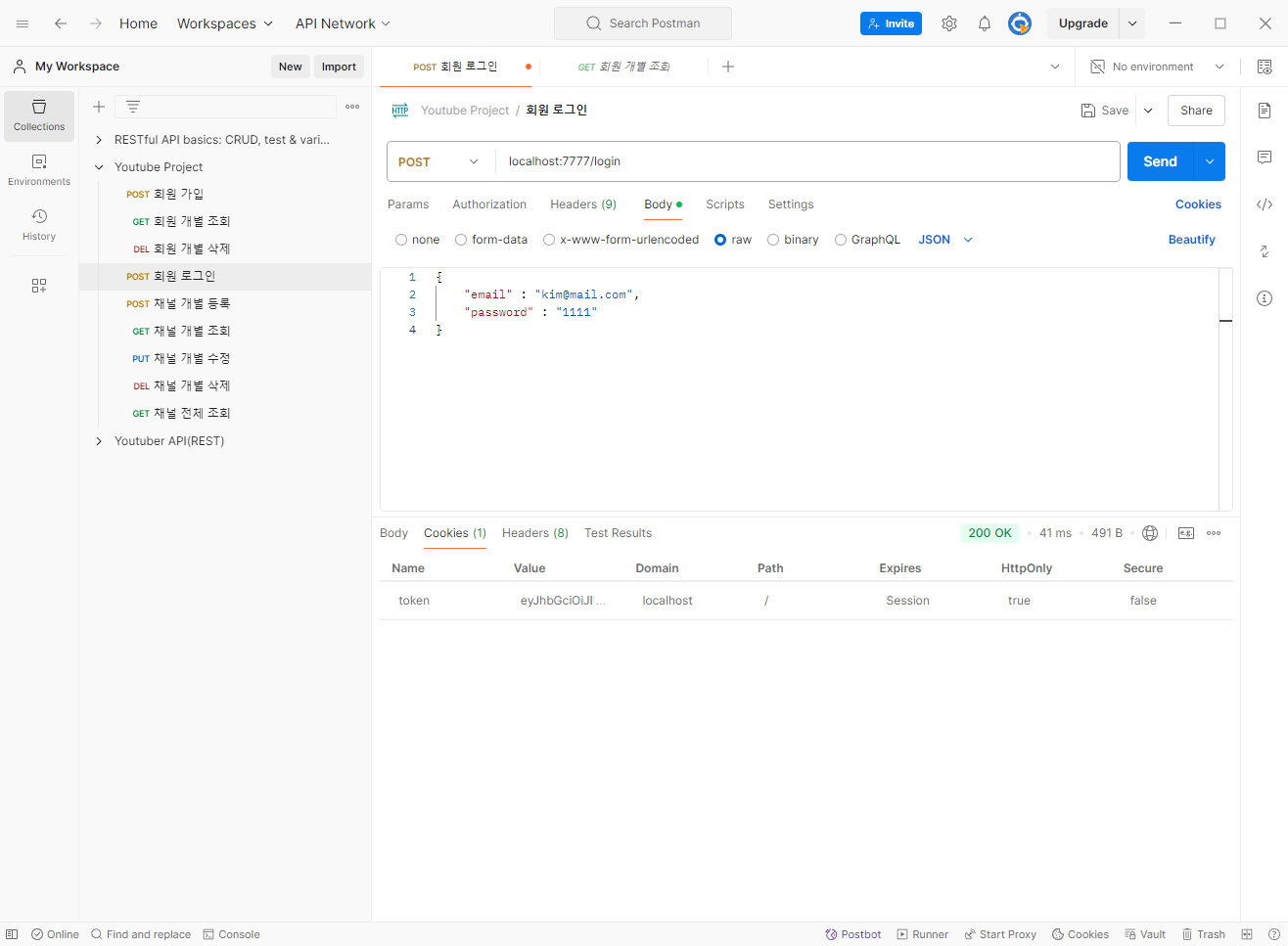This screenshot has width=1288, height=946.
Task: Go back with the left arrow
Action: (x=61, y=23)
